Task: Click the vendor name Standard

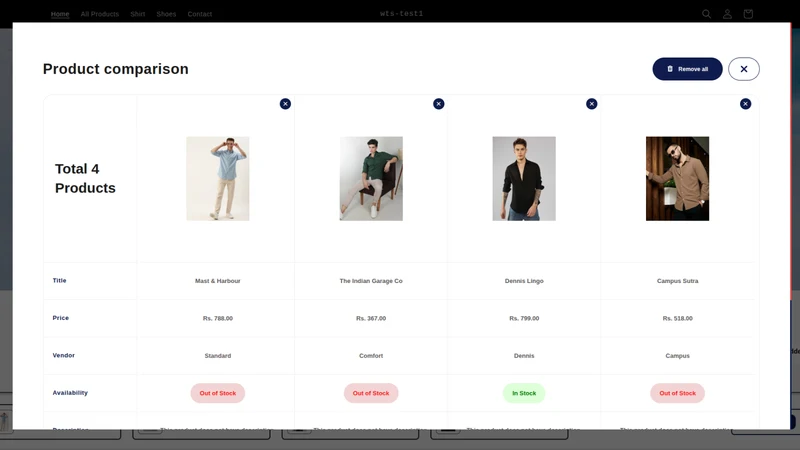Action: pos(218,356)
